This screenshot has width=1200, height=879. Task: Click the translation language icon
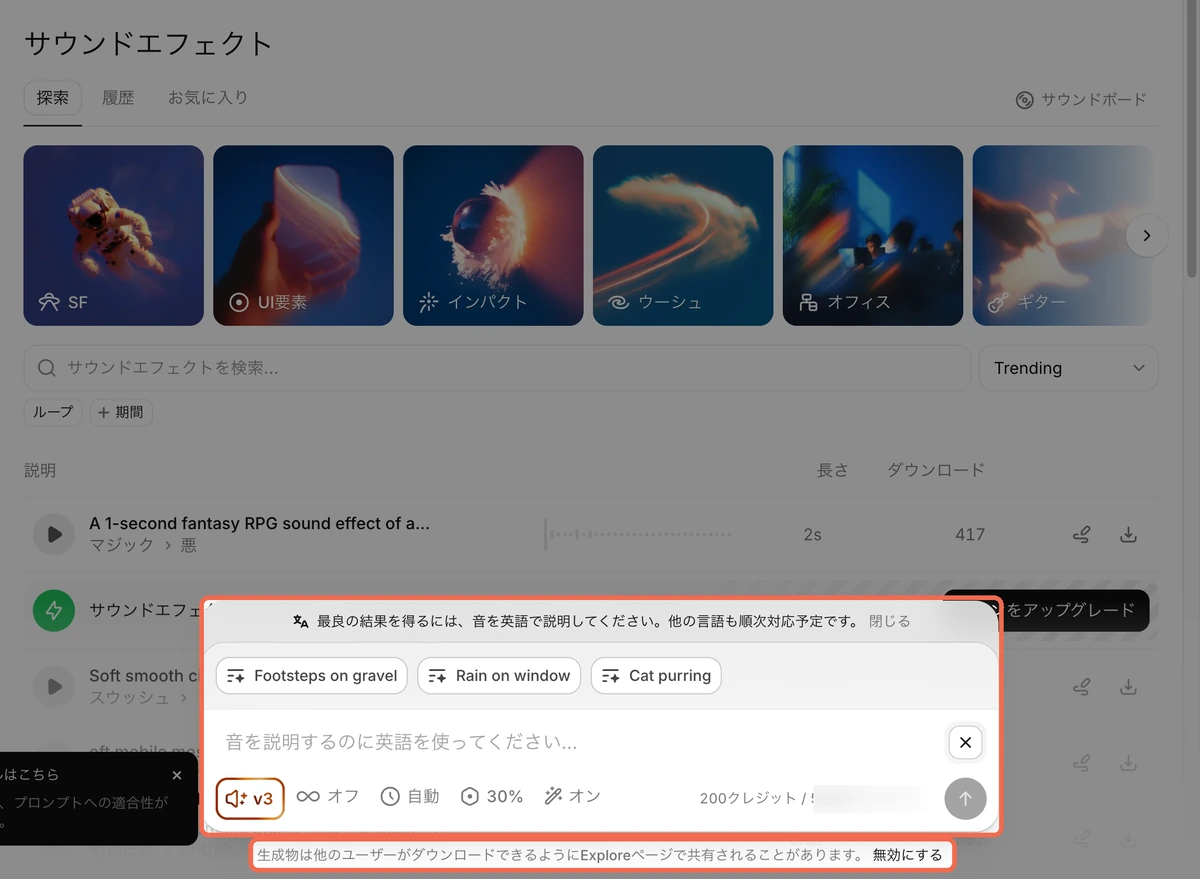pyautogui.click(x=301, y=621)
